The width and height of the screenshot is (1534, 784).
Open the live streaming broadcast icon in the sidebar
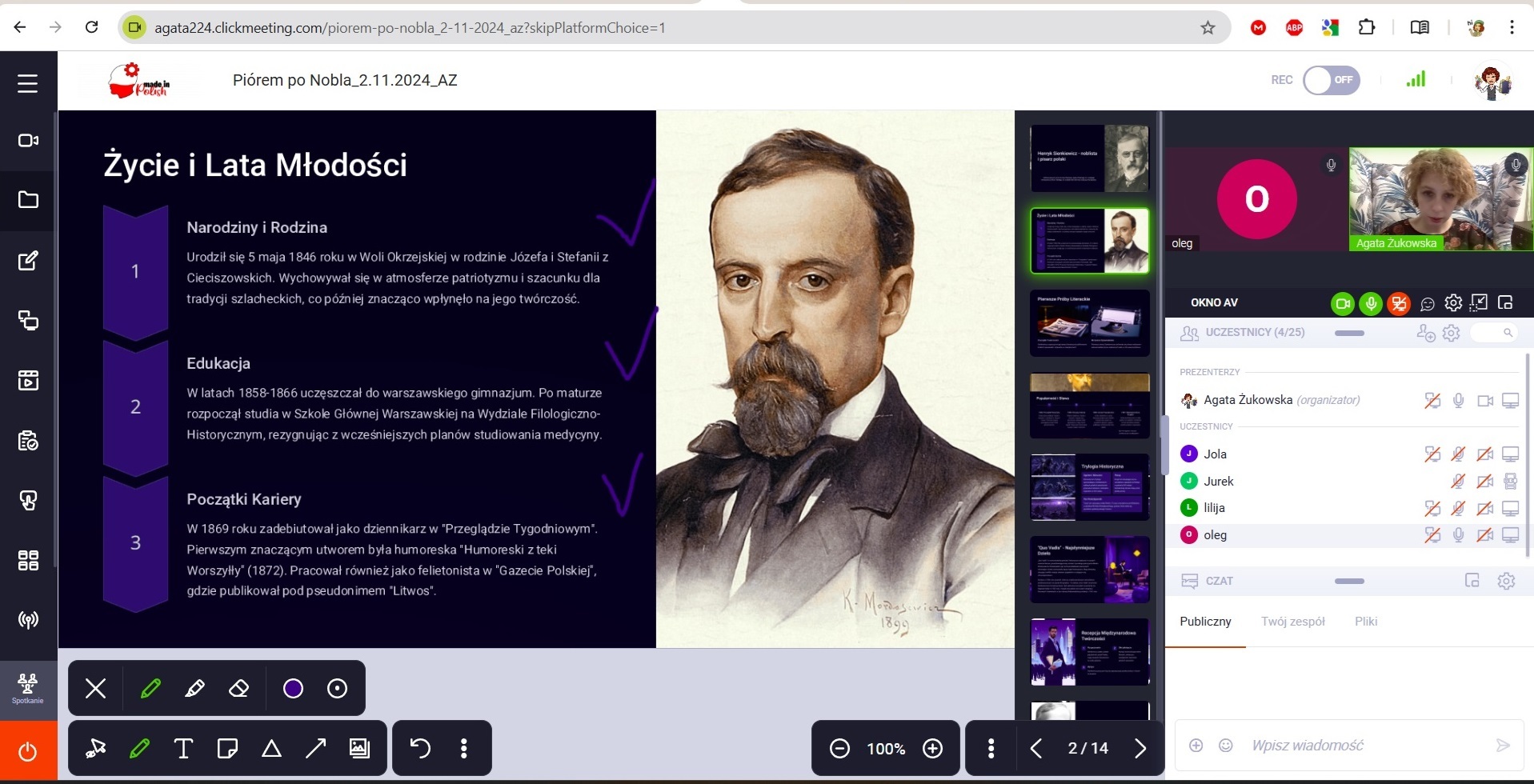[28, 620]
